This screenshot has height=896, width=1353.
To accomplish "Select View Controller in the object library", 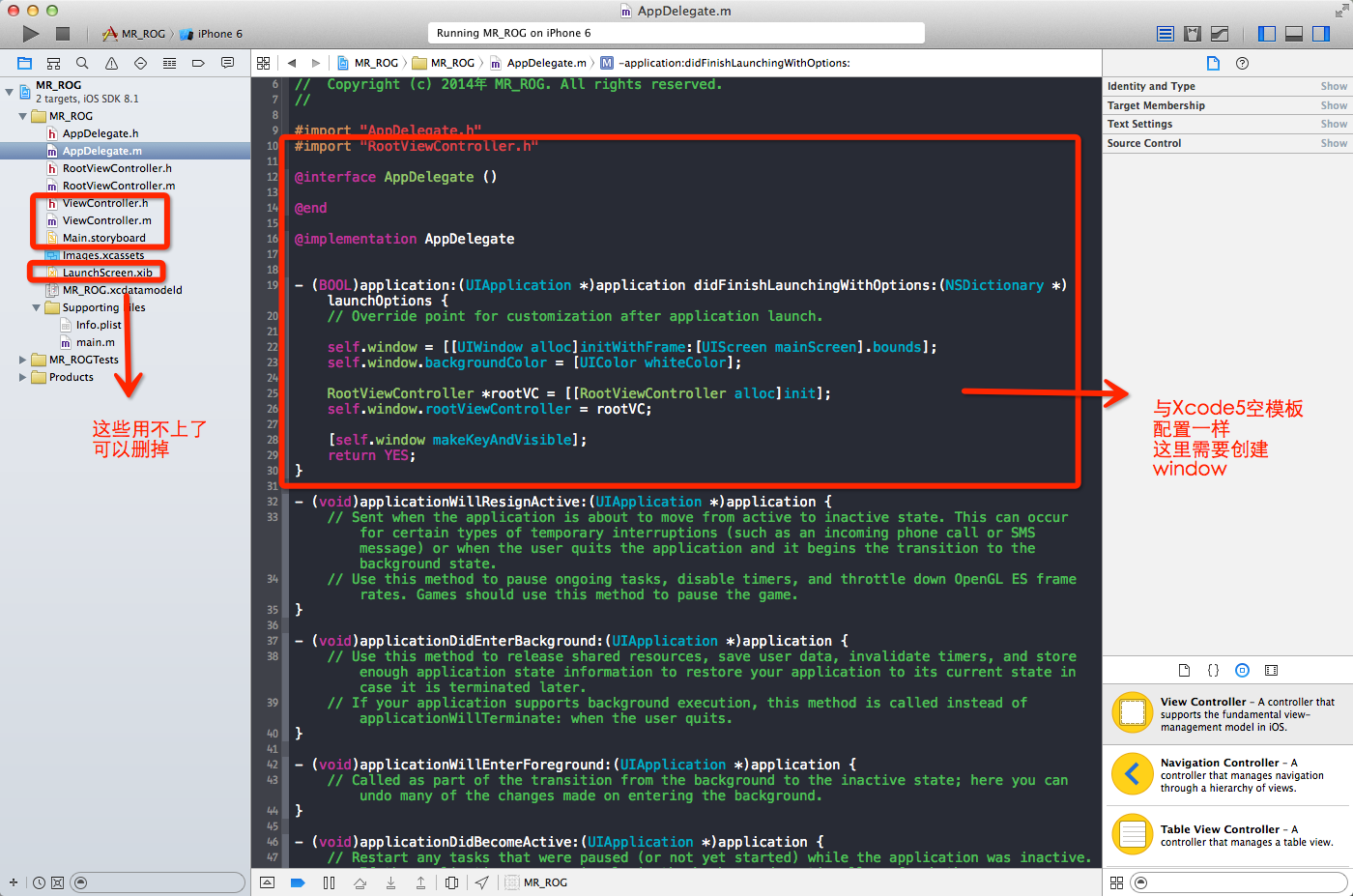I will pos(1227,714).
